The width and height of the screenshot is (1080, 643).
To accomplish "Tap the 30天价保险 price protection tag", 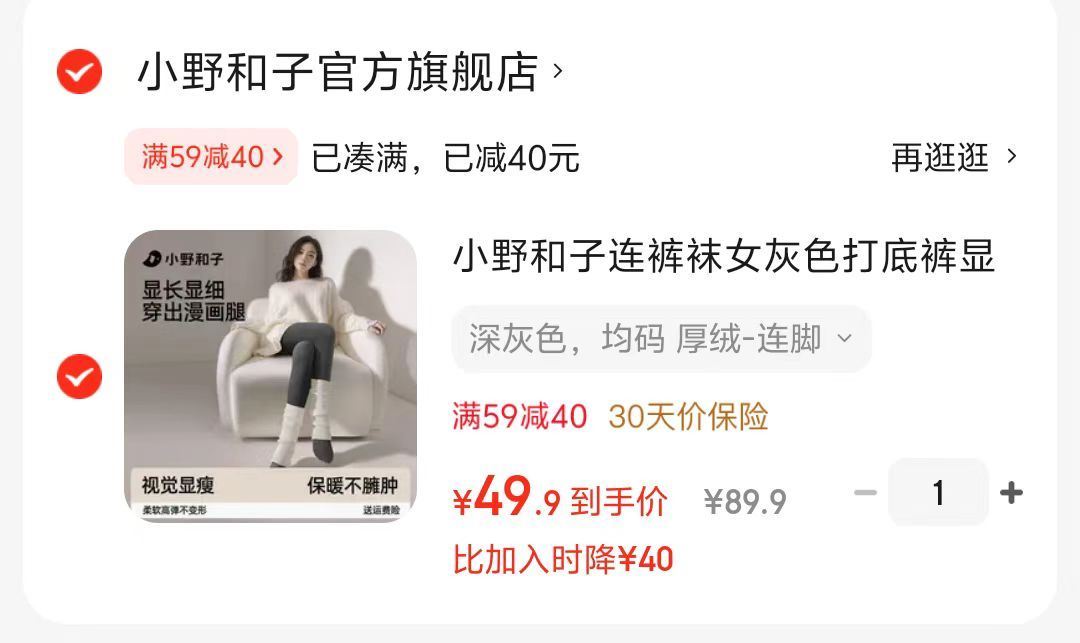I will click(x=688, y=417).
